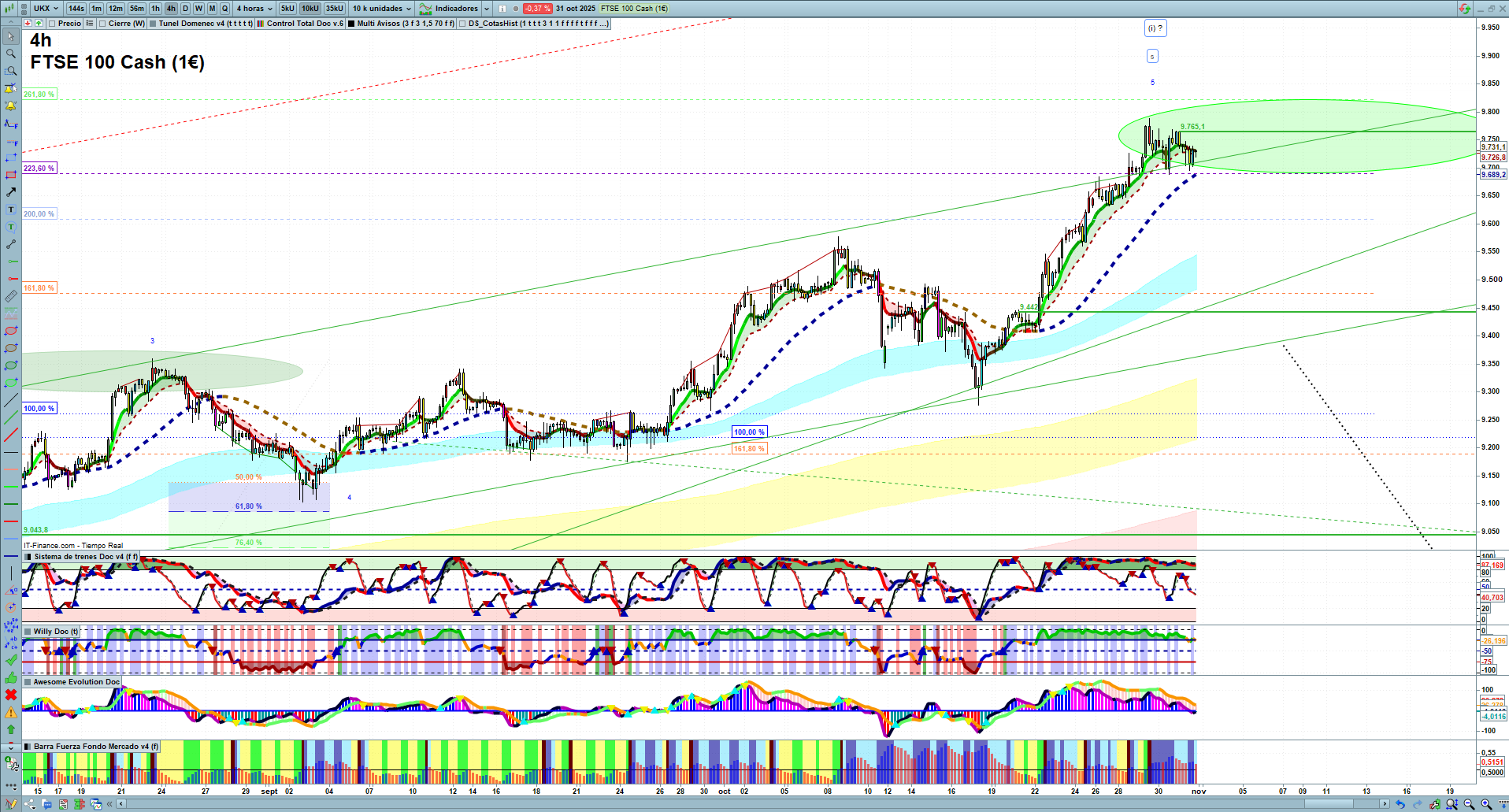This screenshot has height=812, width=1509.
Task: Enable the Cierre (W) checkbox
Action: click(x=102, y=24)
